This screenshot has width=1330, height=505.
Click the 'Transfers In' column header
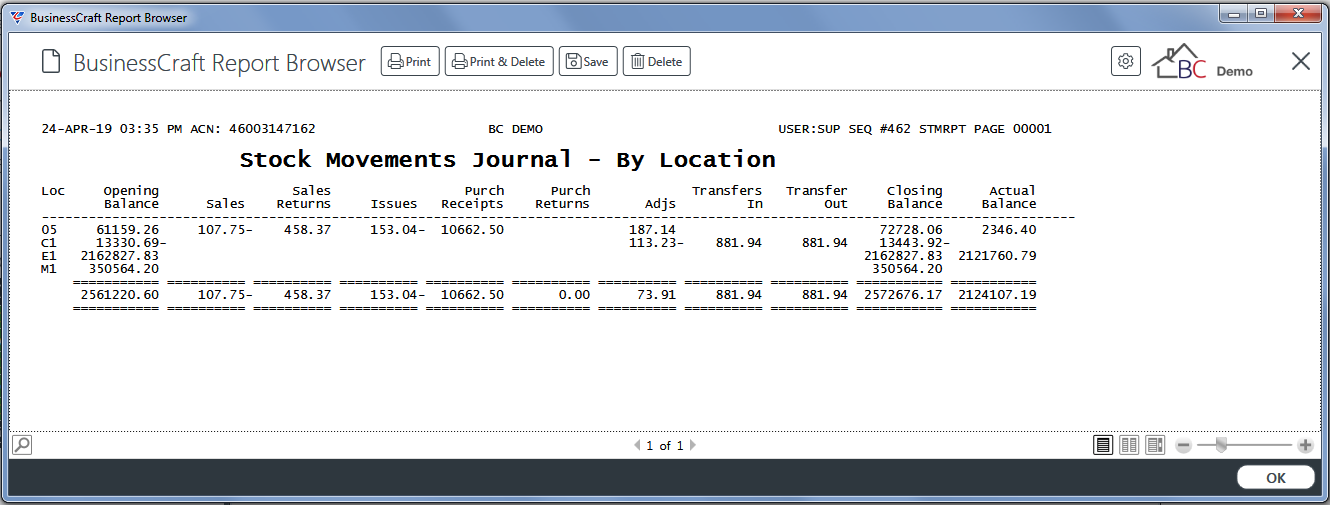click(727, 197)
